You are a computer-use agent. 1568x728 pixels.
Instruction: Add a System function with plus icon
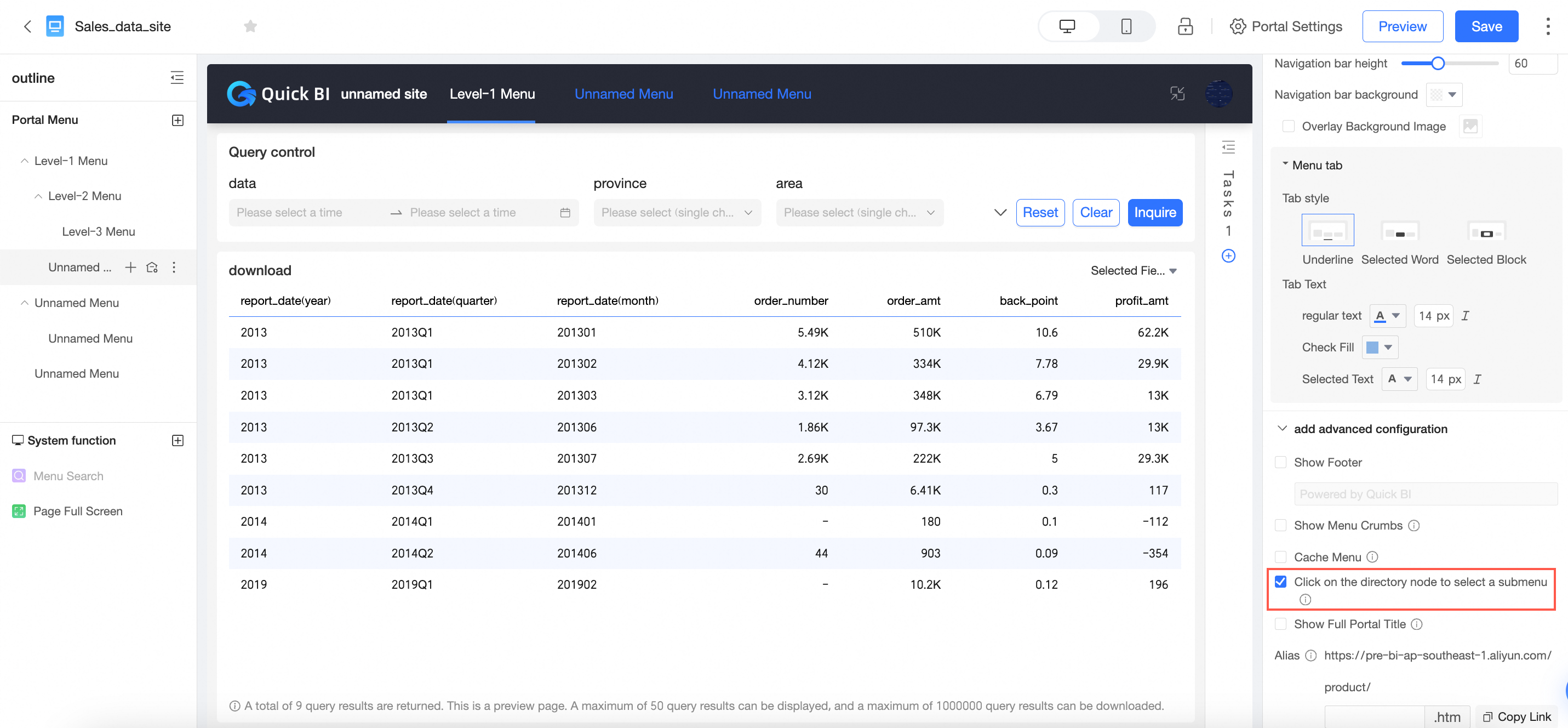click(x=177, y=440)
